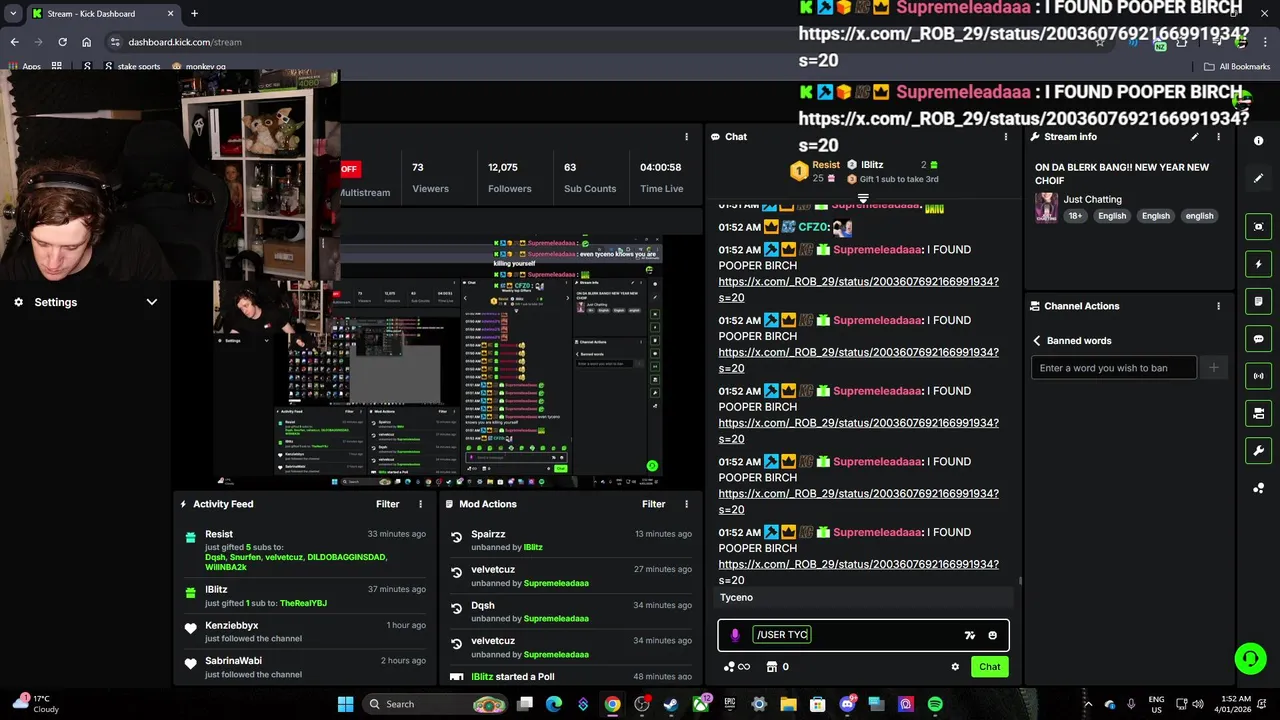Image resolution: width=1280 pixels, height=720 pixels.
Task: Open the Apps bookmarks shortcut
Action: (24, 67)
